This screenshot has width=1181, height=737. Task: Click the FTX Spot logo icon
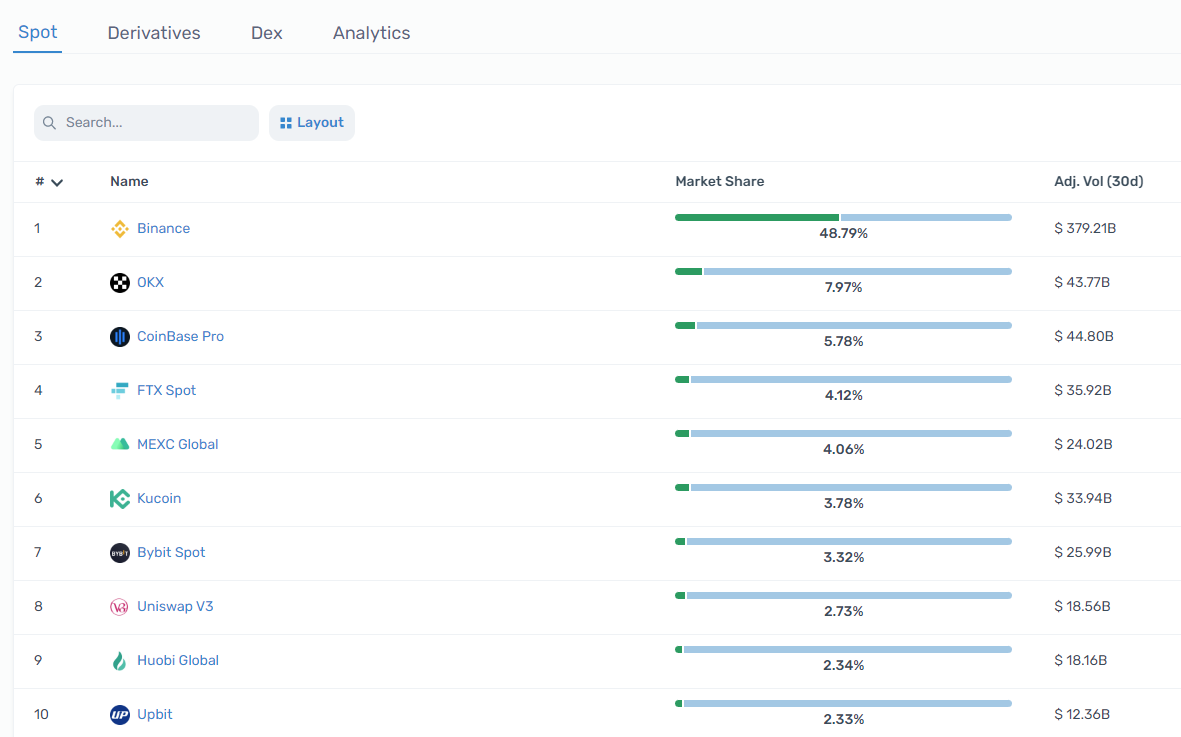coord(120,391)
